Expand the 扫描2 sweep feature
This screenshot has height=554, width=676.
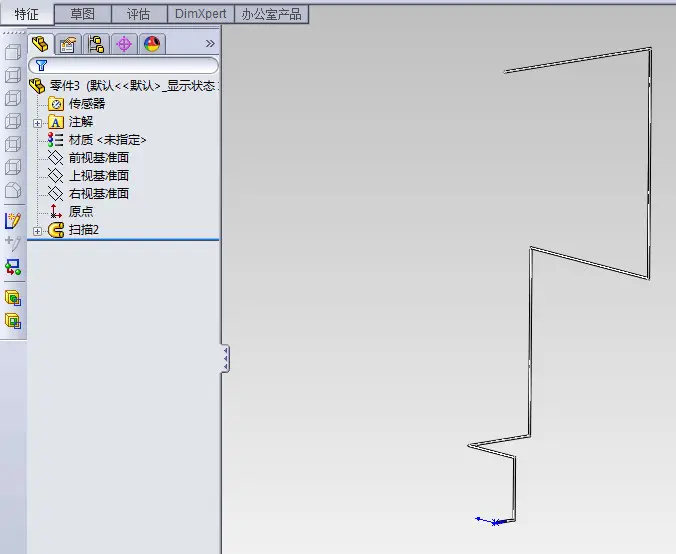[x=38, y=232]
